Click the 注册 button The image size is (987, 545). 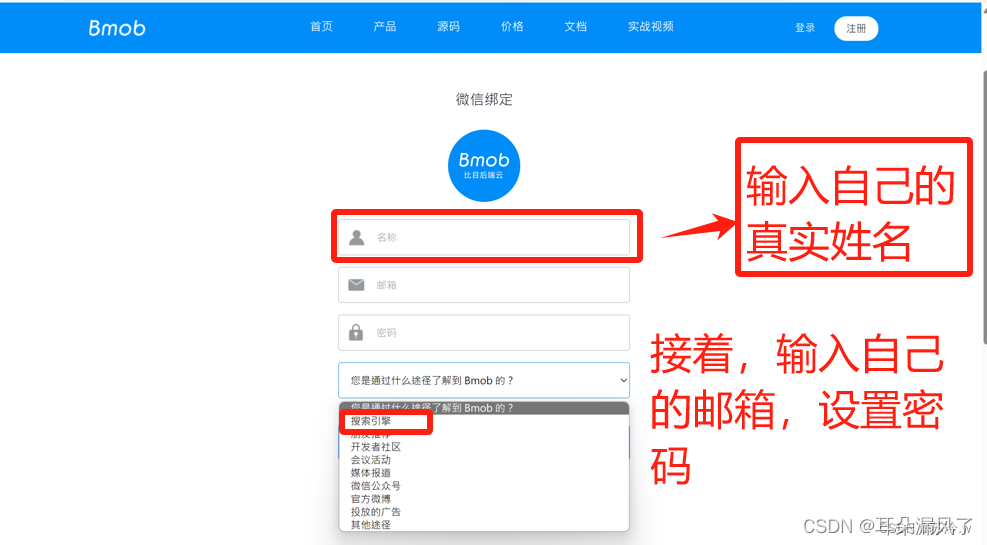856,28
